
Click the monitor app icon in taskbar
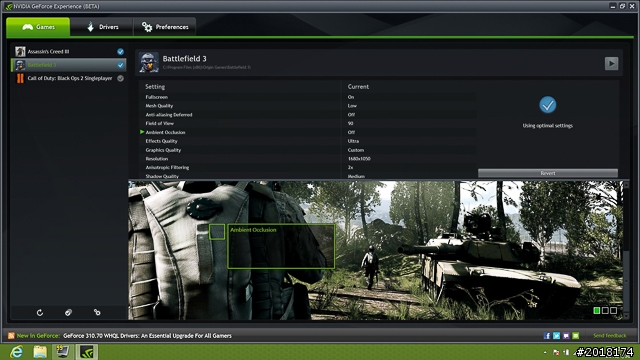[63, 352]
